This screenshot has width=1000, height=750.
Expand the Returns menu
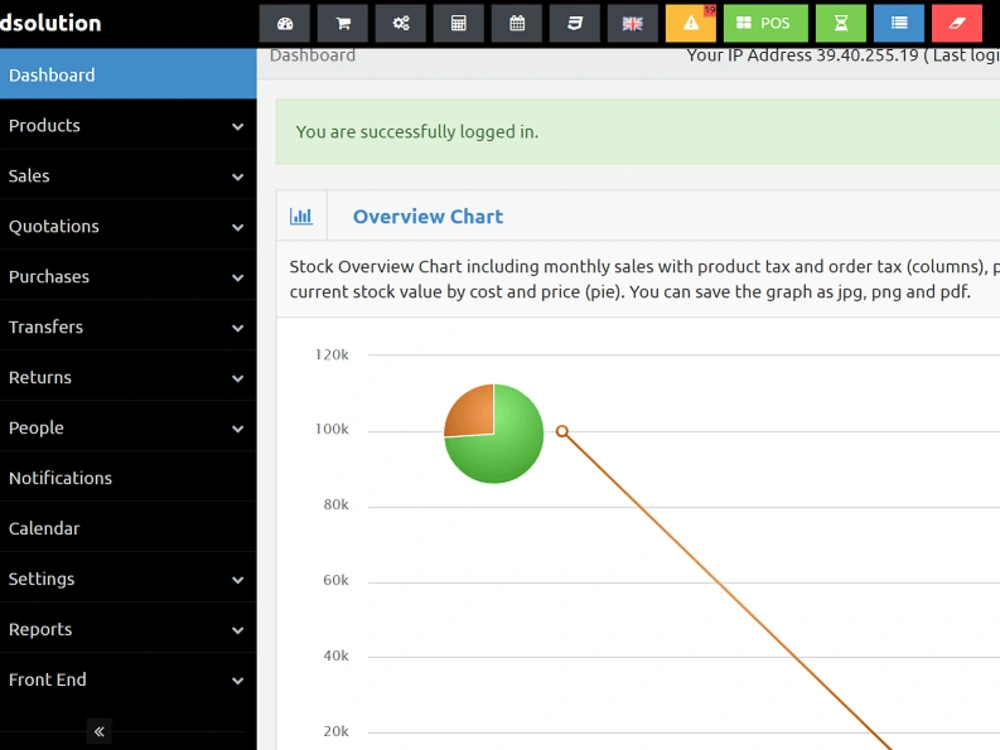pyautogui.click(x=128, y=377)
